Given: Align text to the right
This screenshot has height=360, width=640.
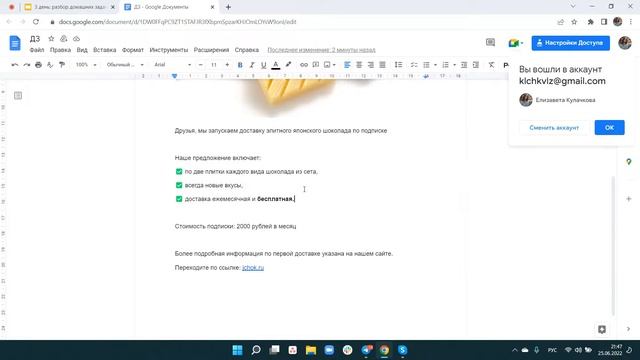Looking at the screenshot, I should (371, 65).
